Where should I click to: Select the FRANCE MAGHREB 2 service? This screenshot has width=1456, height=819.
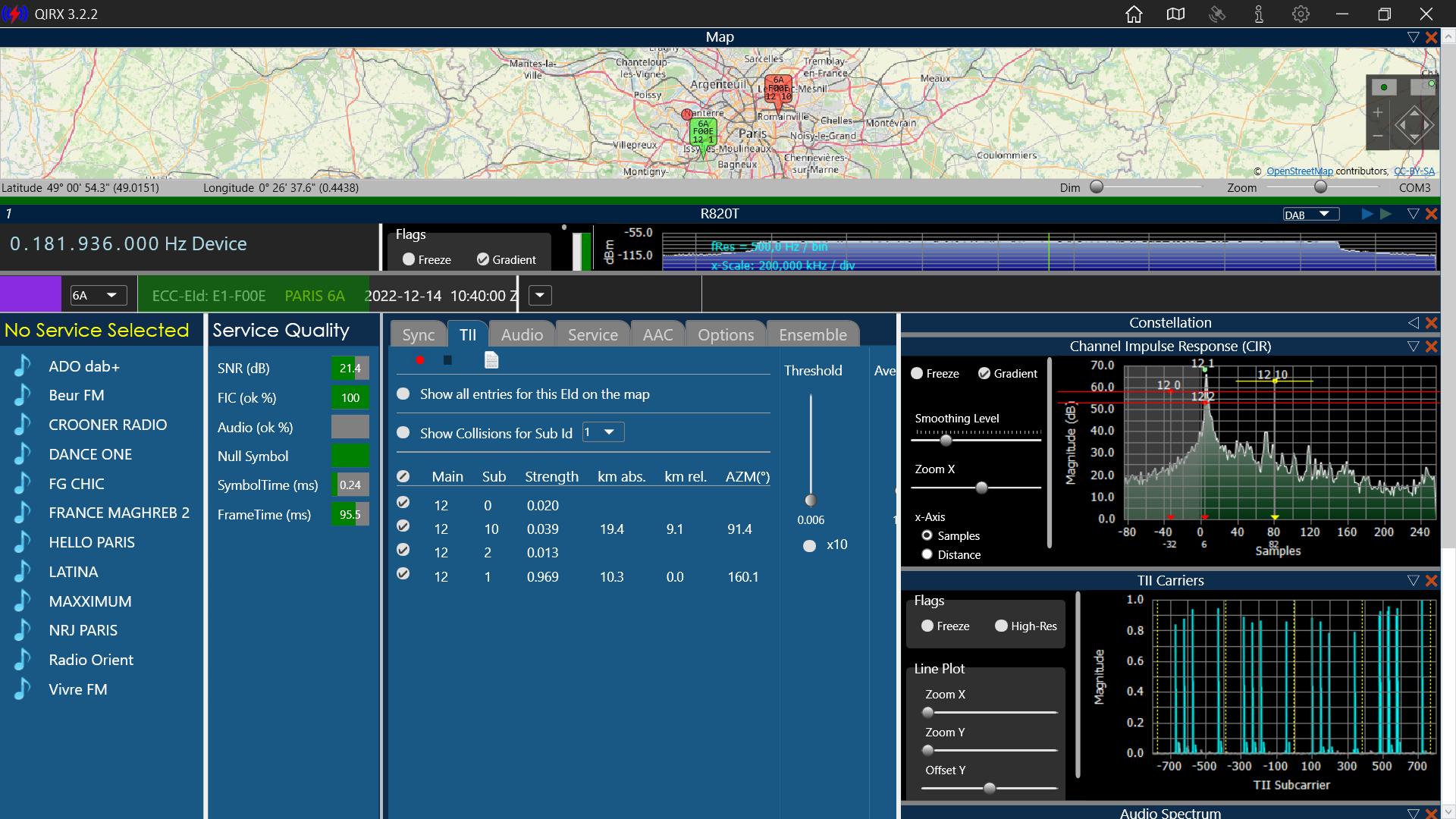119,513
